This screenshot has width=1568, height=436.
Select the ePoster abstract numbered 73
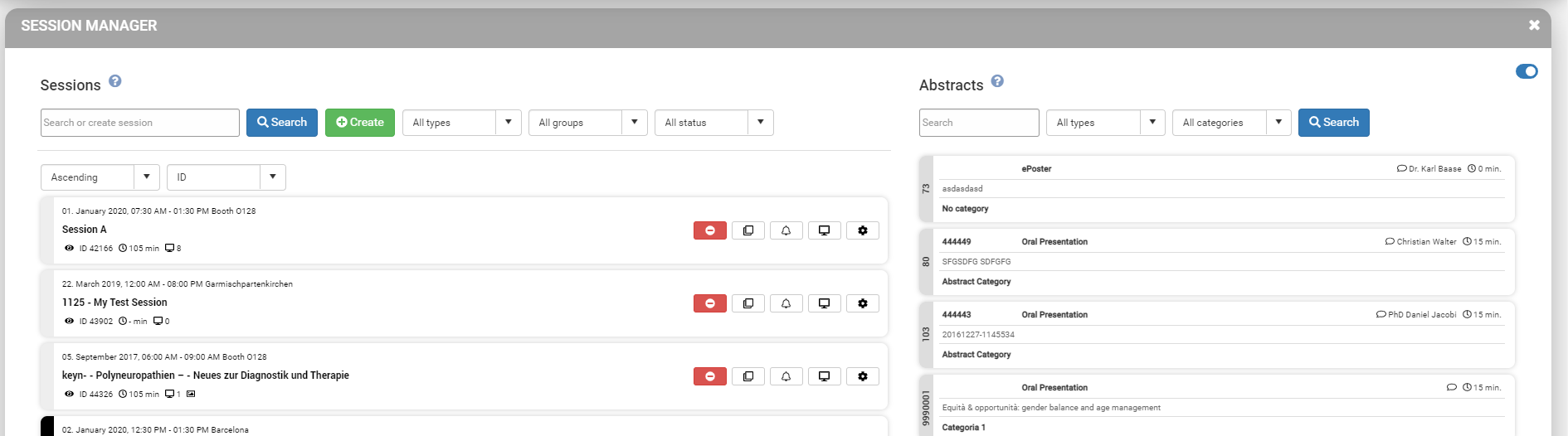[x=1217, y=189]
